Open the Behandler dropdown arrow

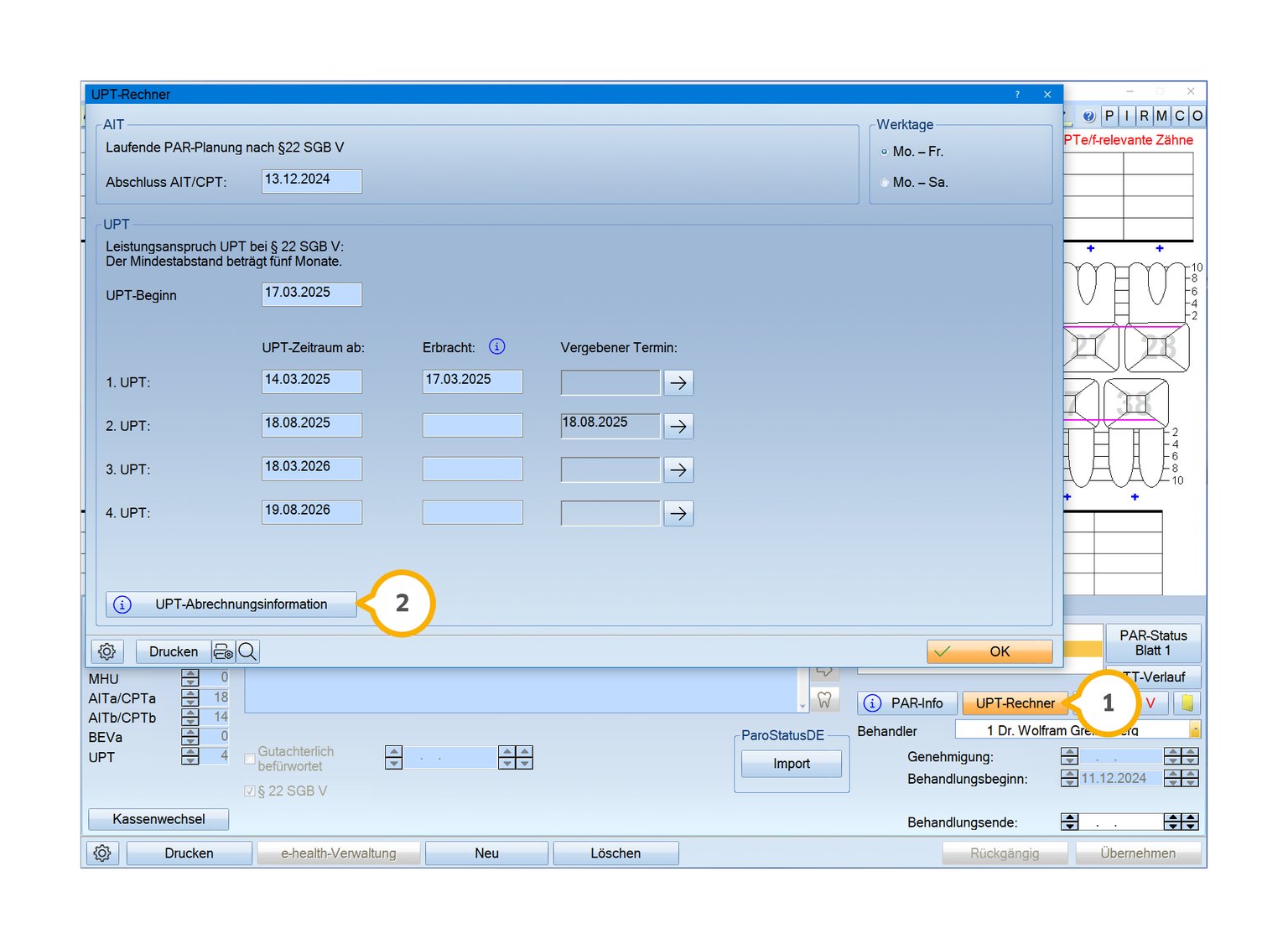point(1195,729)
